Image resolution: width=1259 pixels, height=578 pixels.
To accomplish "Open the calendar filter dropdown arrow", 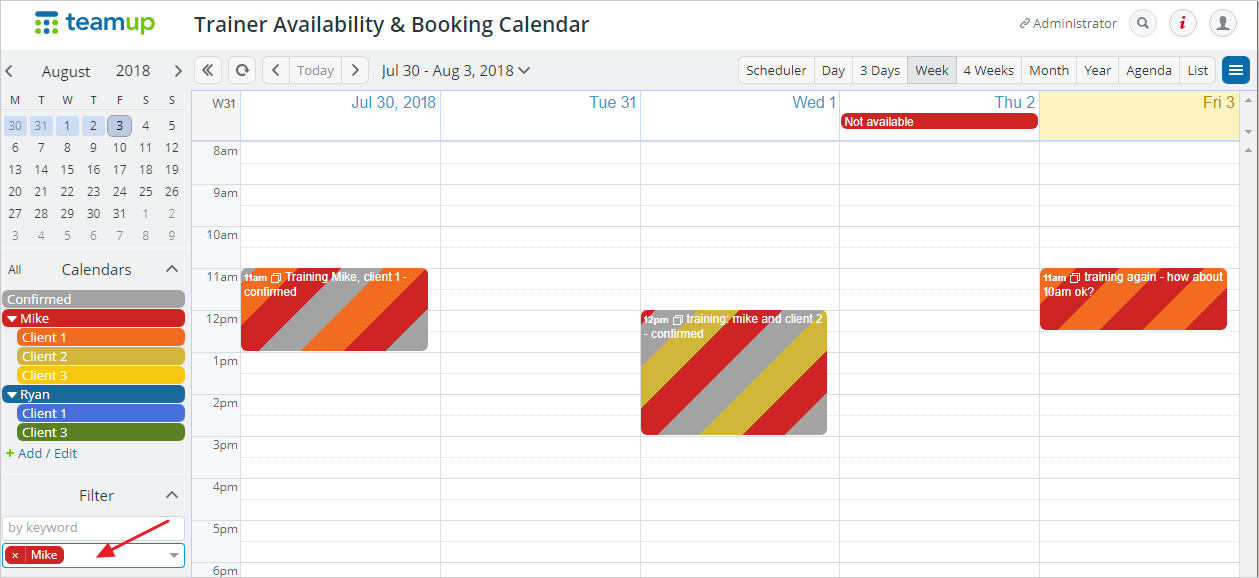I will pos(174,555).
